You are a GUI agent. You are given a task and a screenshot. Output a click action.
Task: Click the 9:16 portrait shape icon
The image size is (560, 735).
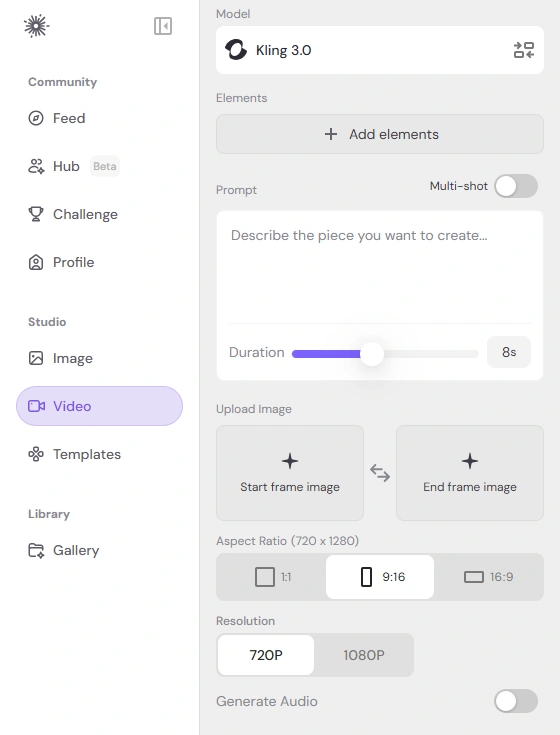(366, 577)
